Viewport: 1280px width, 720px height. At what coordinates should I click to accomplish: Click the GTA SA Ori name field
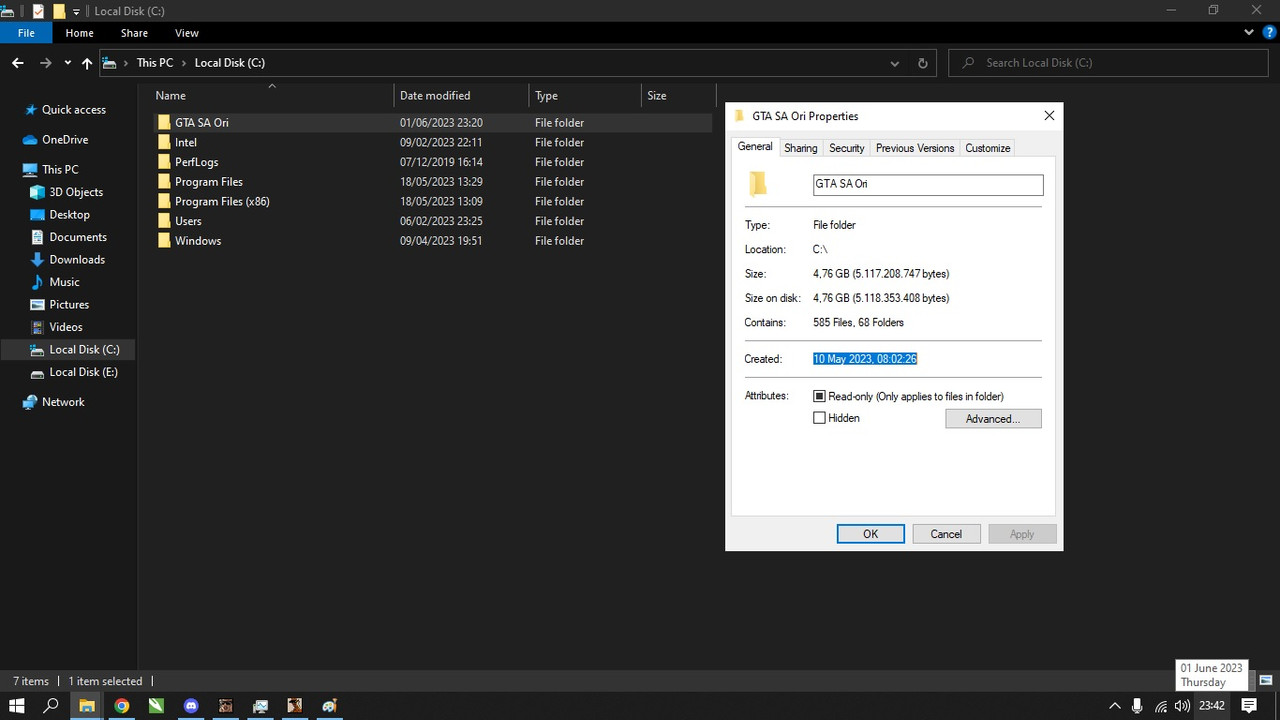928,184
